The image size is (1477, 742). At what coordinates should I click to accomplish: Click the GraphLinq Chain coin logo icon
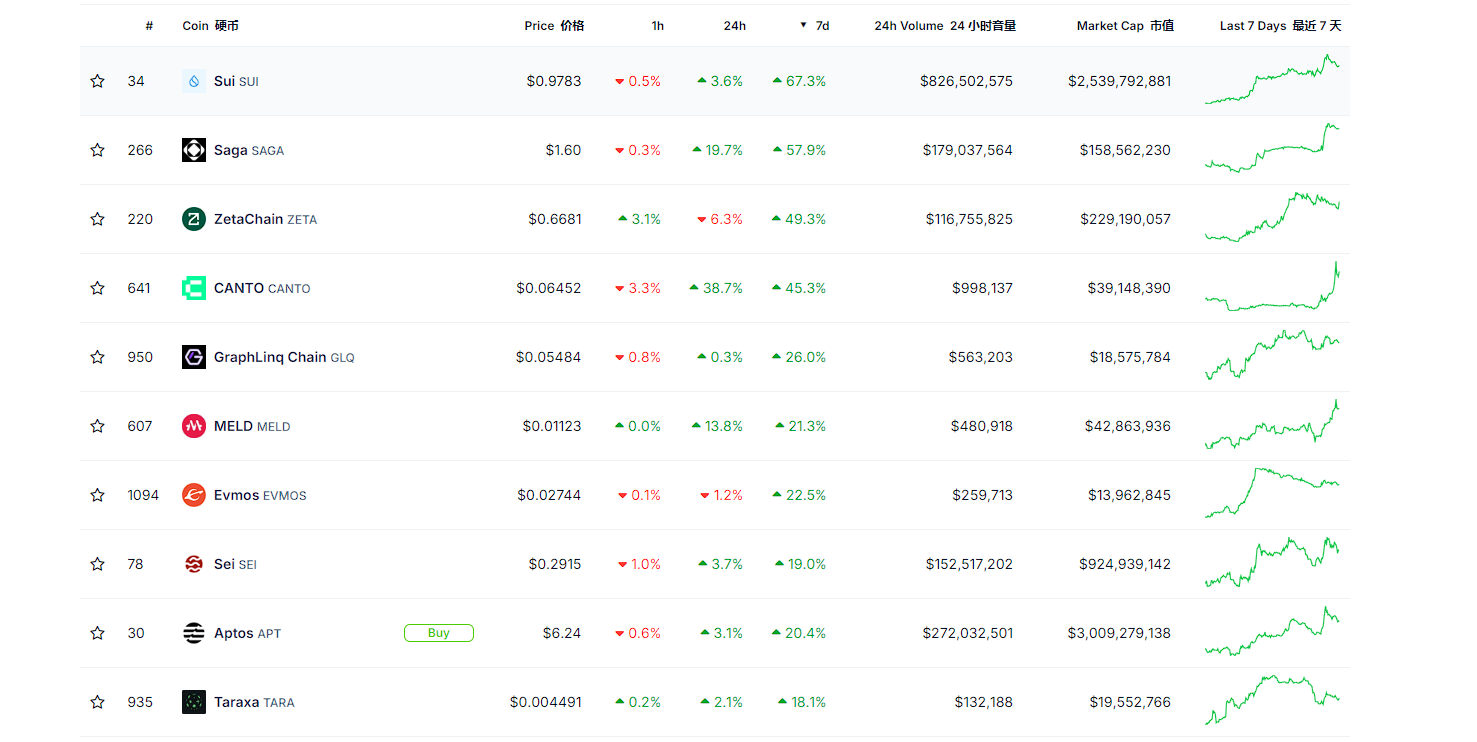tap(193, 356)
